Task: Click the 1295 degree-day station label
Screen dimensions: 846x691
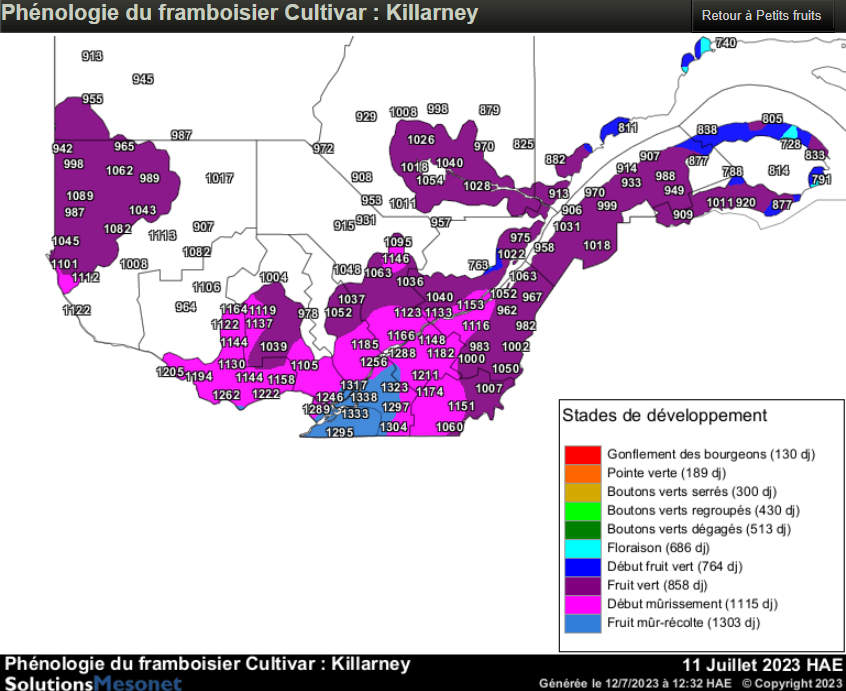Action: tap(340, 432)
